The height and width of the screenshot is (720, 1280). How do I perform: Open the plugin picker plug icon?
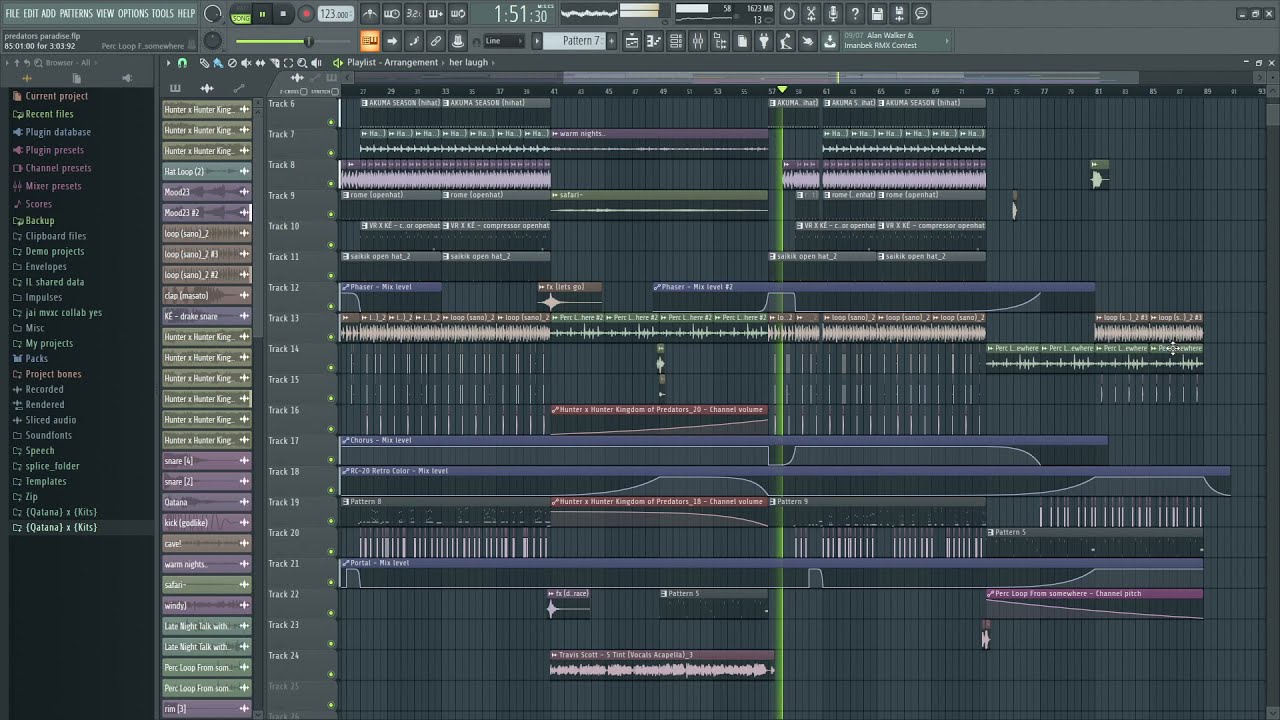[x=764, y=41]
